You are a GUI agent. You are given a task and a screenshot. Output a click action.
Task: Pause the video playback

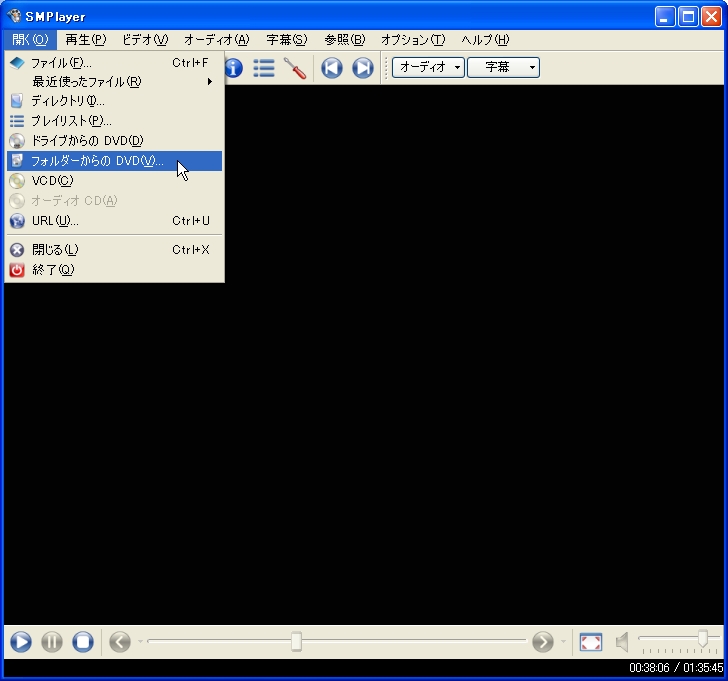point(52,642)
